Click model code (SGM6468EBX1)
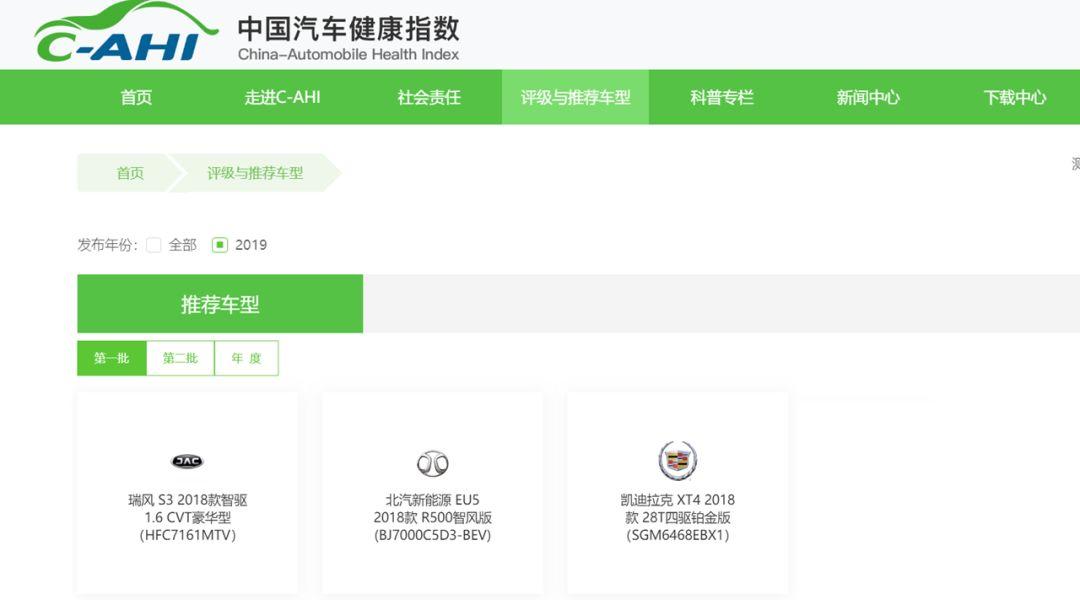Screen dimensions: 1080x600 678,535
